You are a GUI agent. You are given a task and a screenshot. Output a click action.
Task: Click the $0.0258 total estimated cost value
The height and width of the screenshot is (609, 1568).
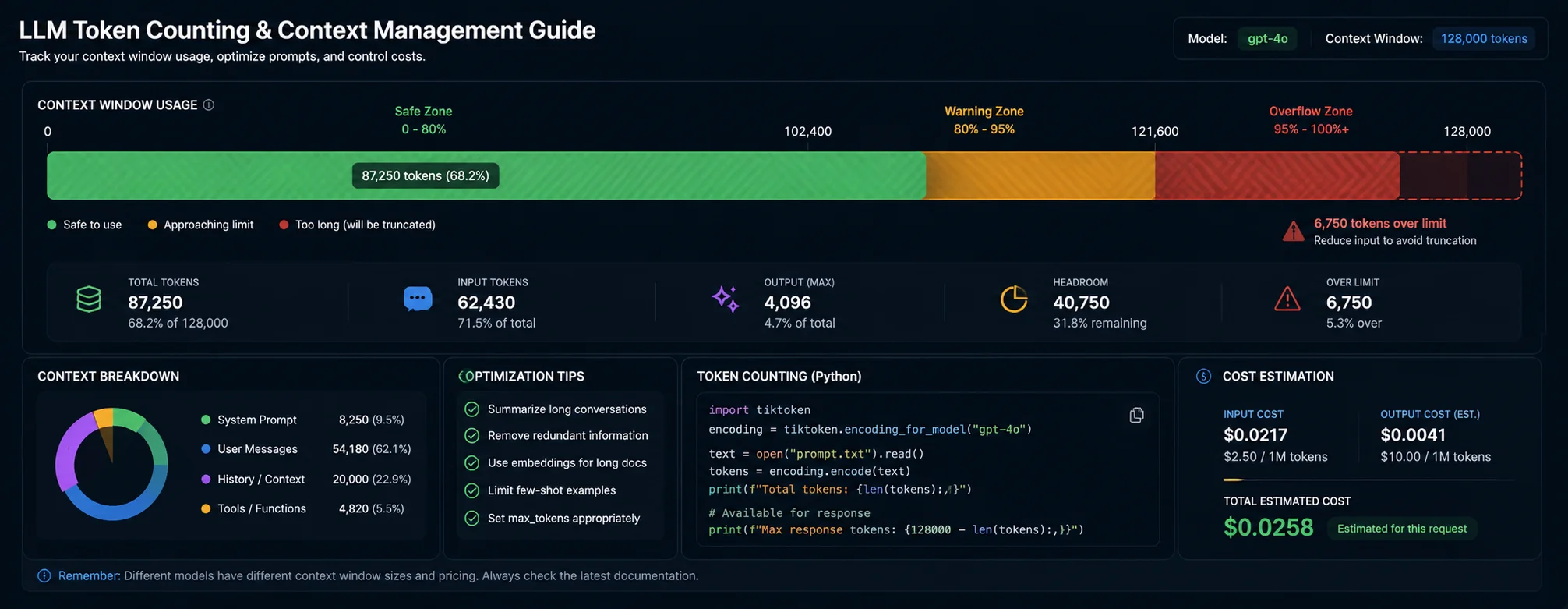(1268, 528)
